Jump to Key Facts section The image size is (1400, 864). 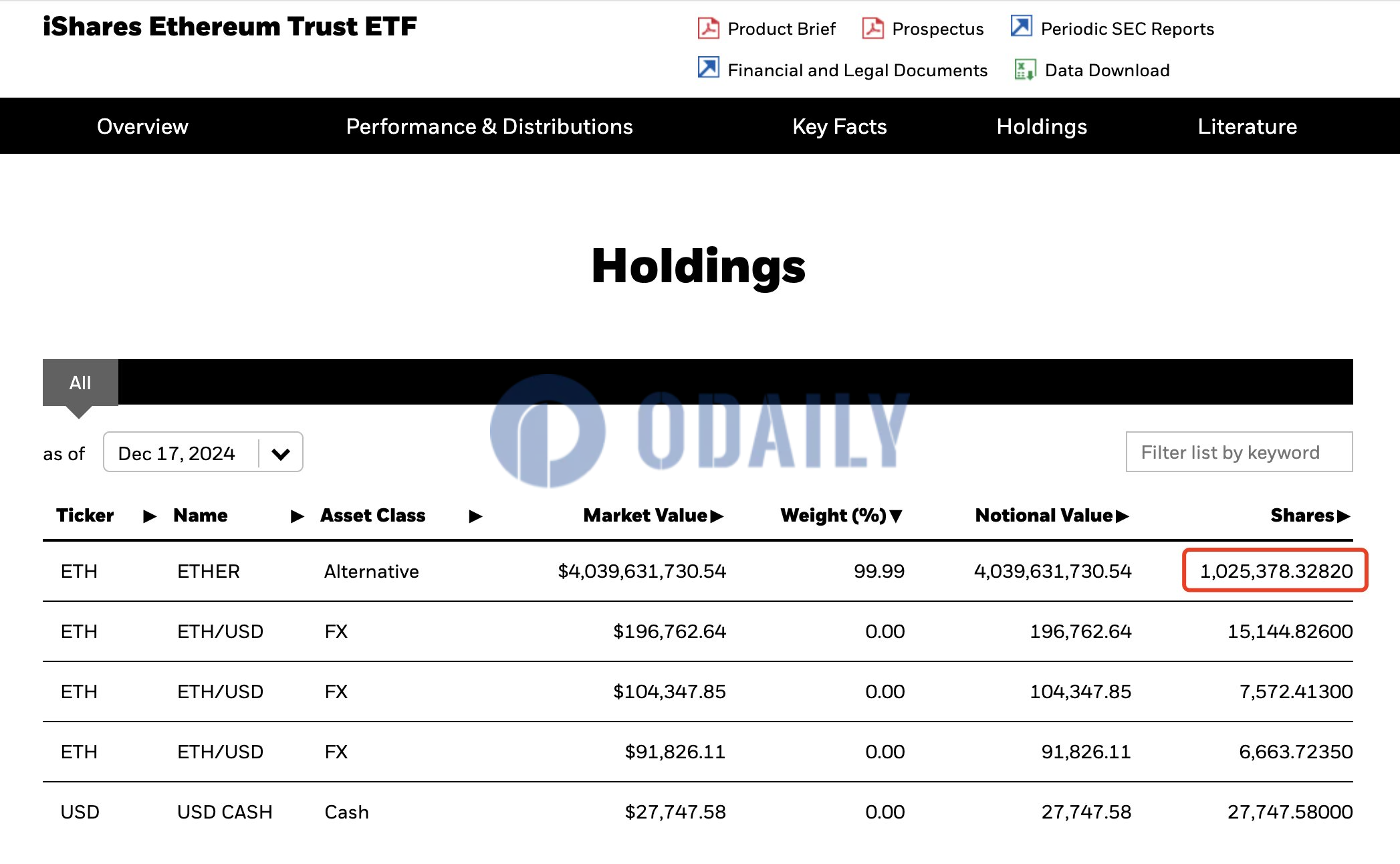click(x=839, y=126)
